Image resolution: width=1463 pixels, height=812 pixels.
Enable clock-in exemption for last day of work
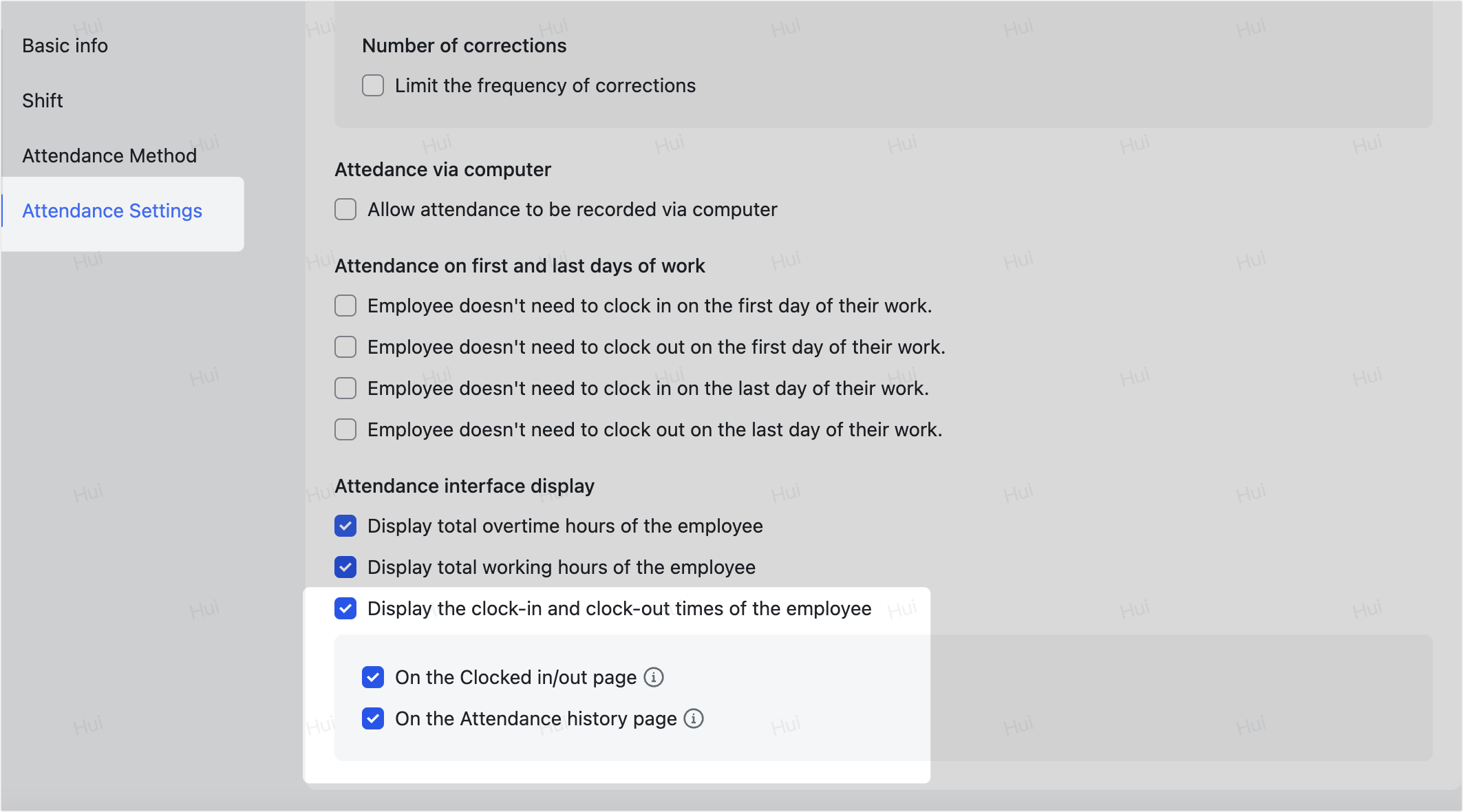click(x=345, y=388)
